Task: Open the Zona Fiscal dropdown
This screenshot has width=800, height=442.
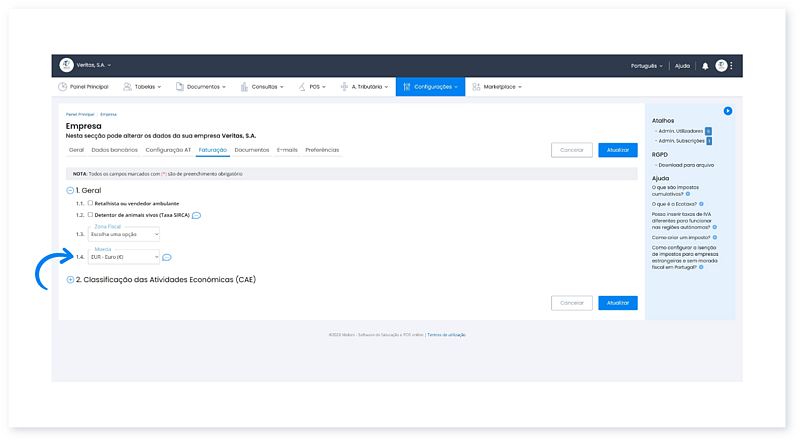Action: pyautogui.click(x=124, y=234)
